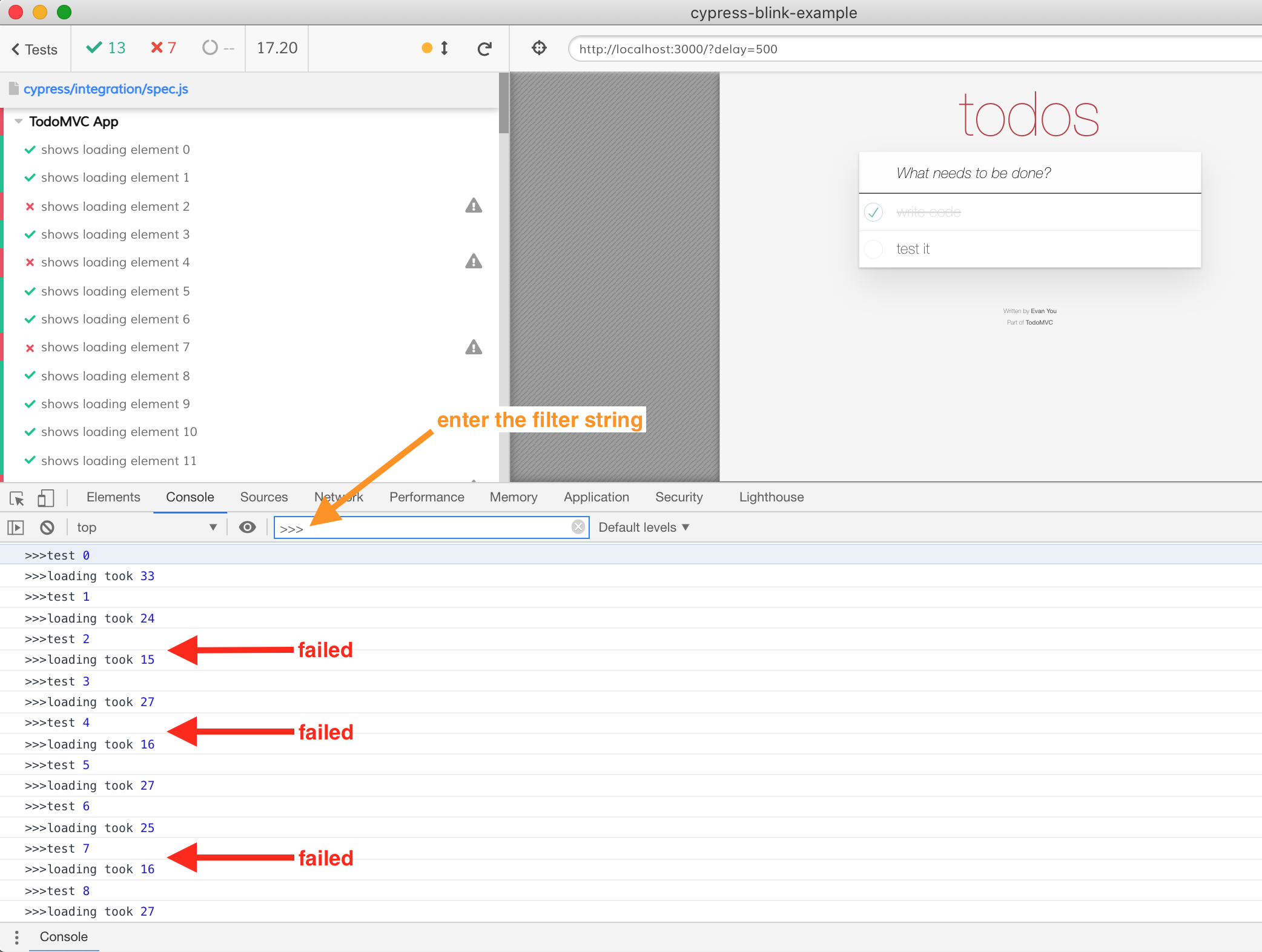Screen dimensions: 1262x952
Task: Check the 'test it' todo circle
Action: [x=873, y=249]
